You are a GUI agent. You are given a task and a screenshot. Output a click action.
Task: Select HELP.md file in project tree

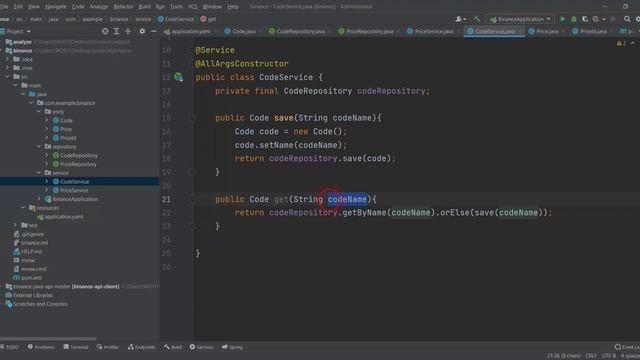(x=31, y=251)
